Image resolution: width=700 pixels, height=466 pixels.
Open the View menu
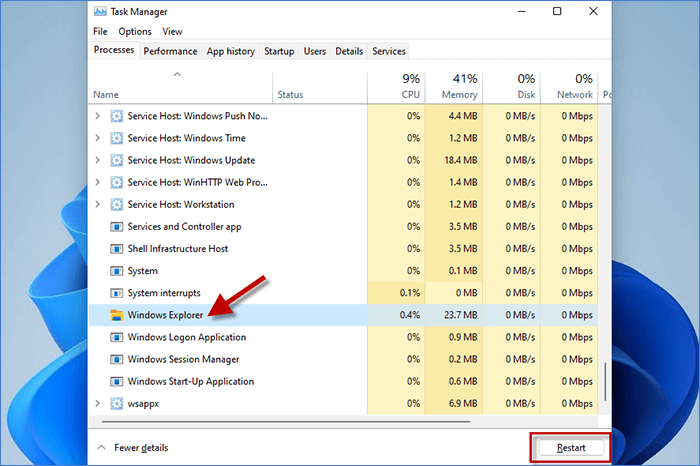[172, 32]
